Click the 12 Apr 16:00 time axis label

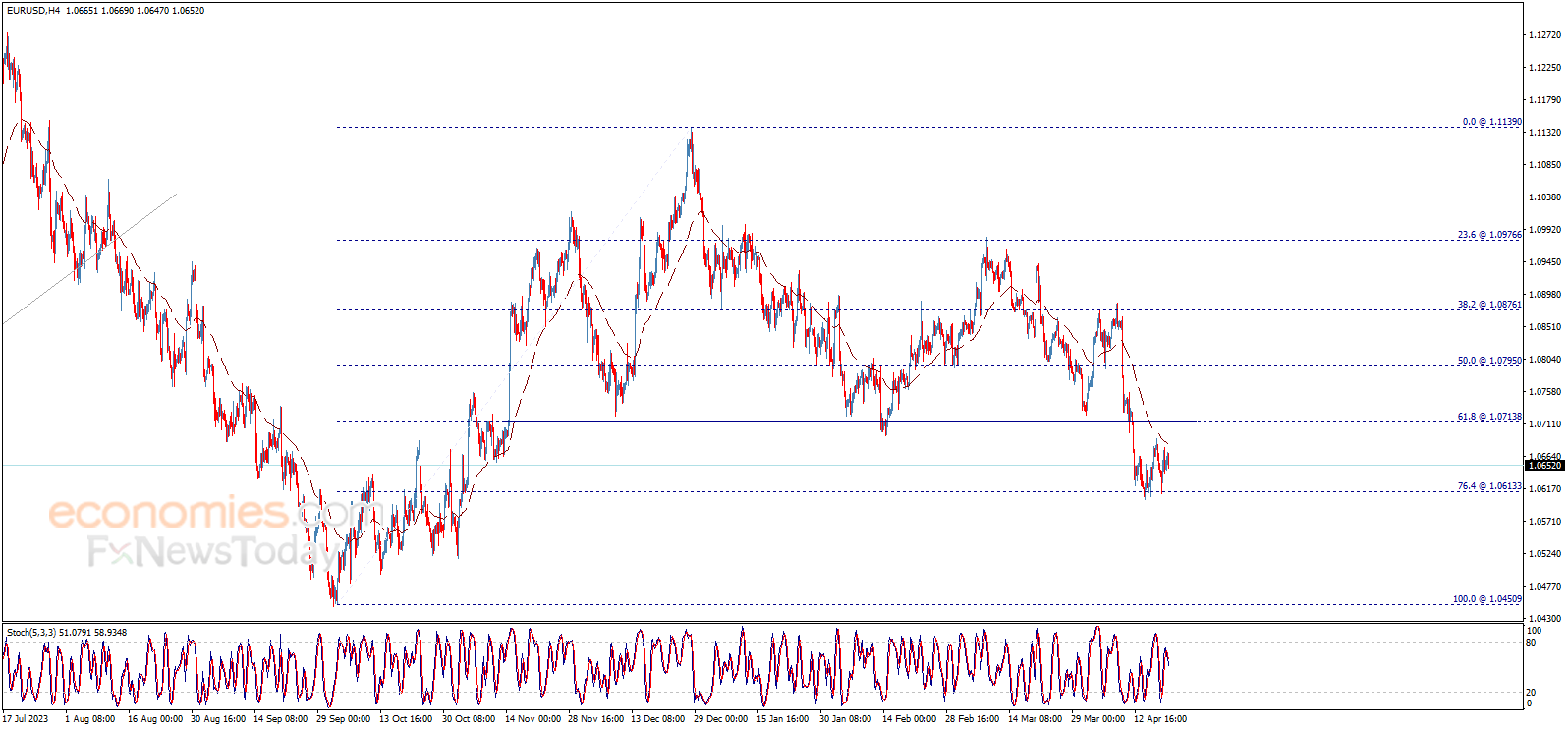[1159, 718]
